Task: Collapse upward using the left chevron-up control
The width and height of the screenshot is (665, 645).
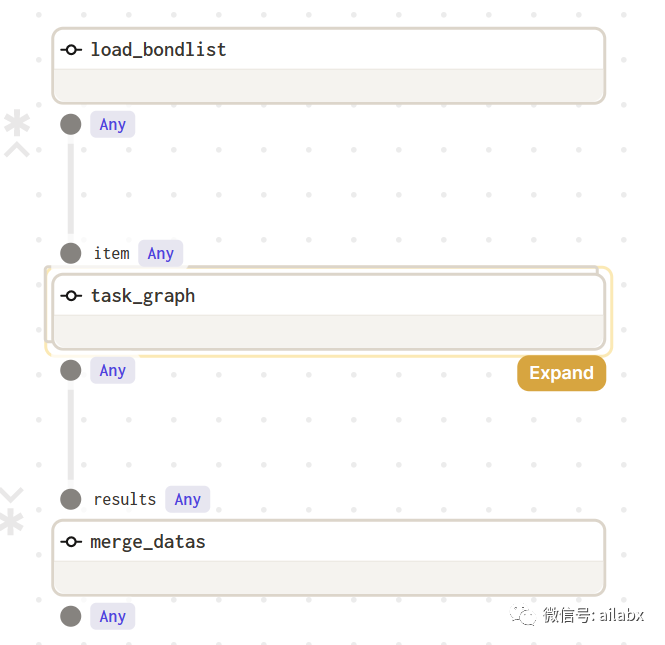Action: [x=17, y=150]
